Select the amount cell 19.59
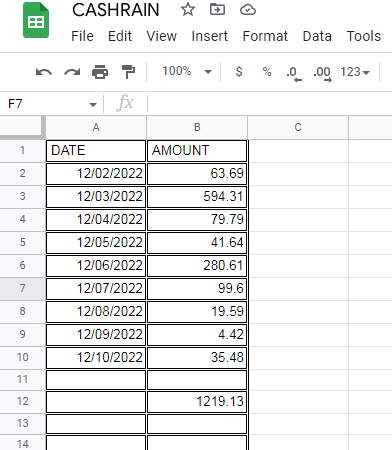 197,312
